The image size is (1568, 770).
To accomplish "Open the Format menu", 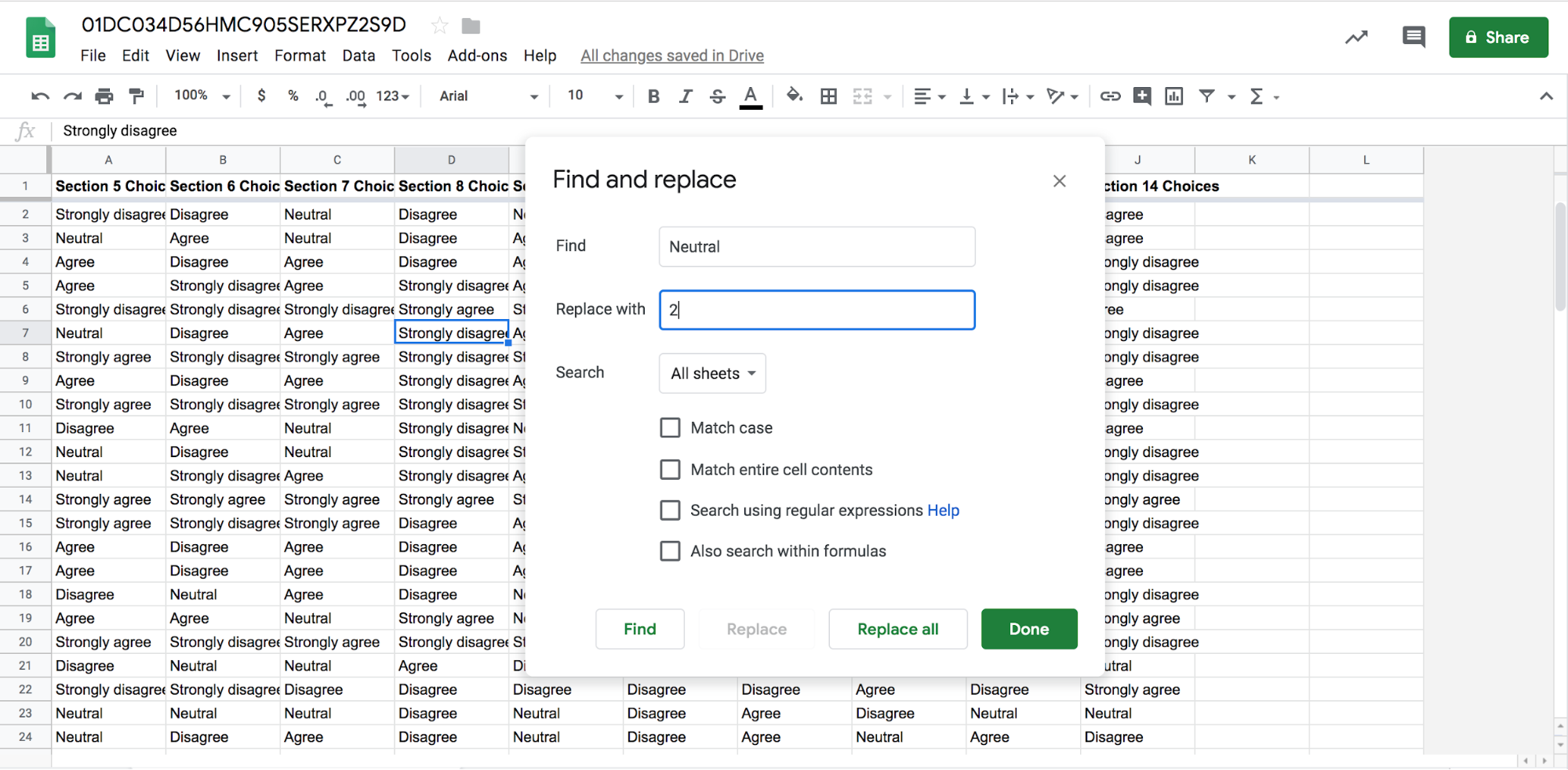I will [x=300, y=56].
